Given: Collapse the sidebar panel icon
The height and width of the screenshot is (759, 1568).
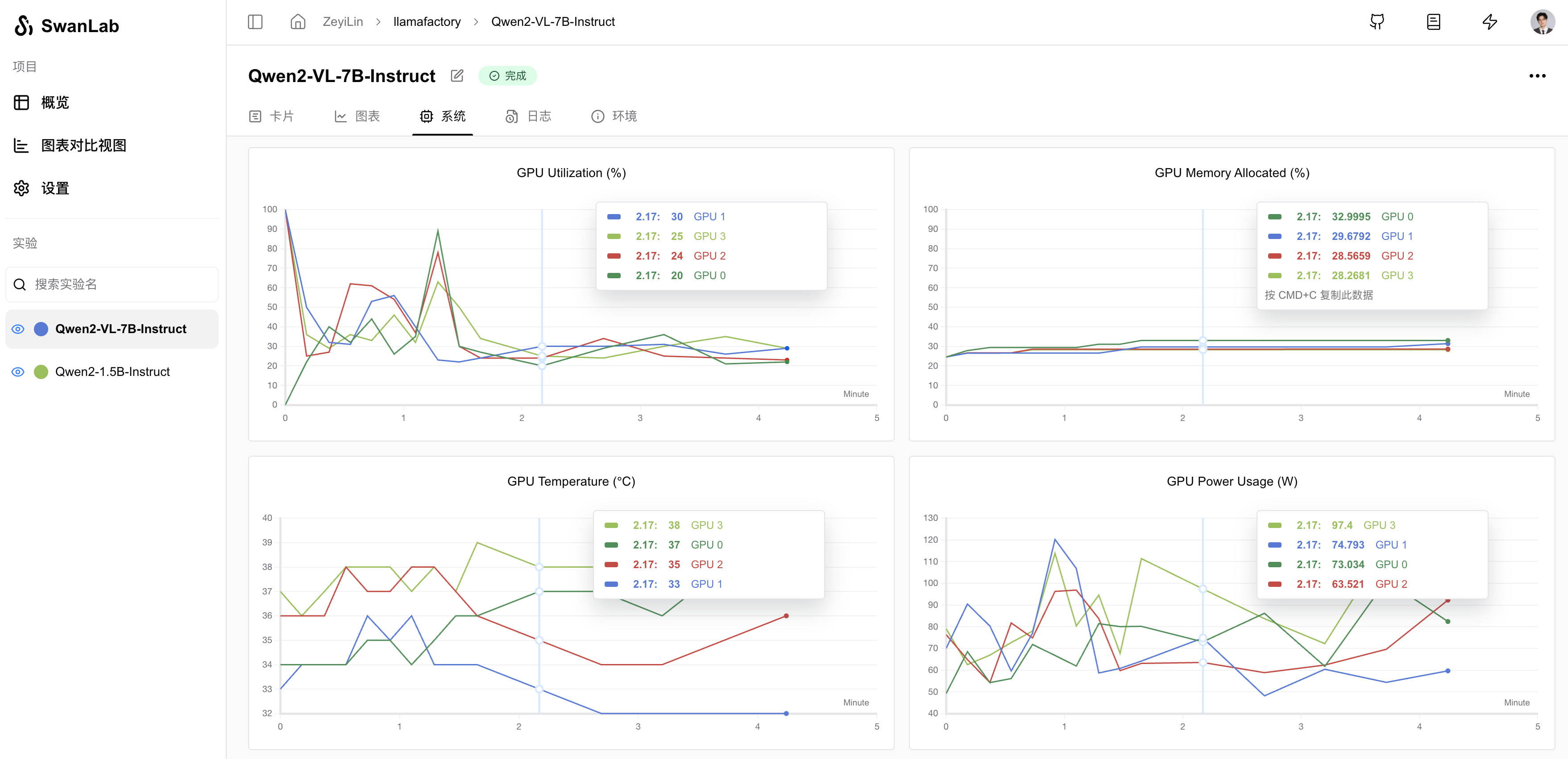Looking at the screenshot, I should [255, 22].
